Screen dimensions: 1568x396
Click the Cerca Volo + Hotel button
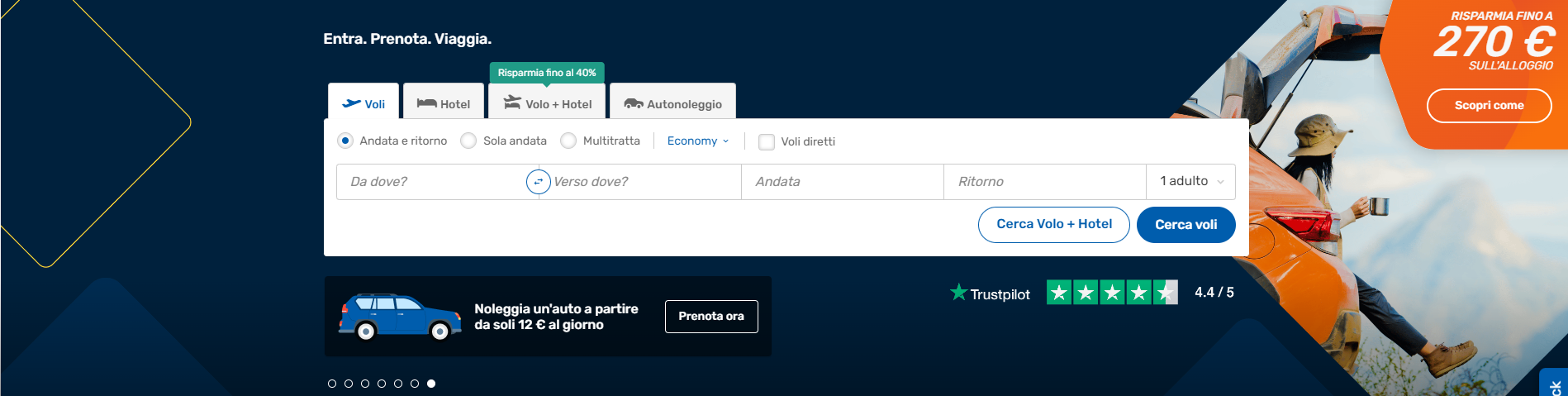click(x=1054, y=225)
